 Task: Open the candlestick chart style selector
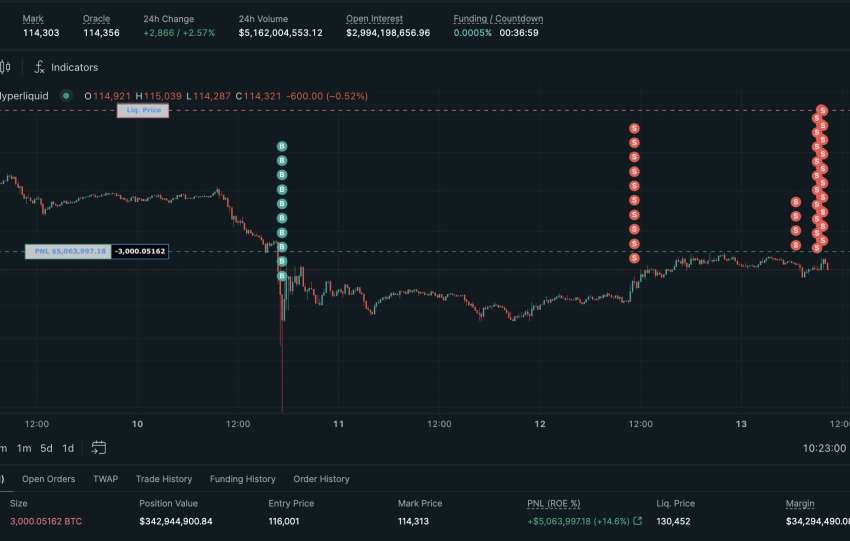click(5, 67)
